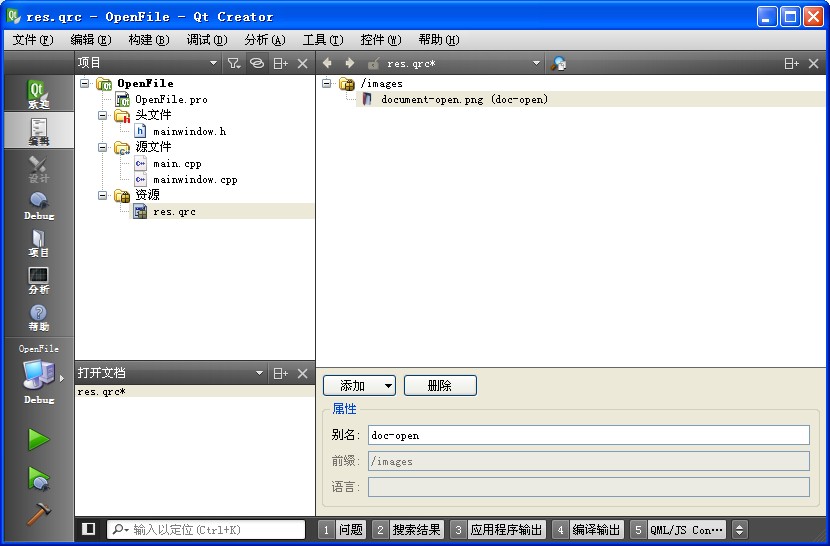This screenshot has width=830, height=546.
Task: Open the Debug (调试) menu
Action: 207,40
